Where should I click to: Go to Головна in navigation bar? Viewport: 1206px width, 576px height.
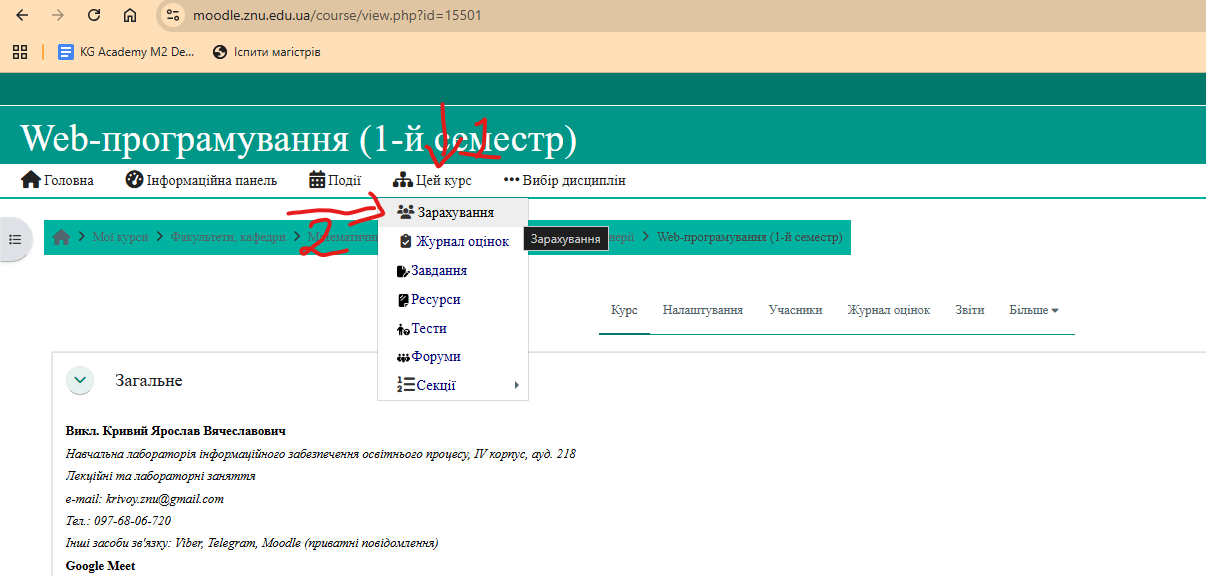click(x=58, y=180)
